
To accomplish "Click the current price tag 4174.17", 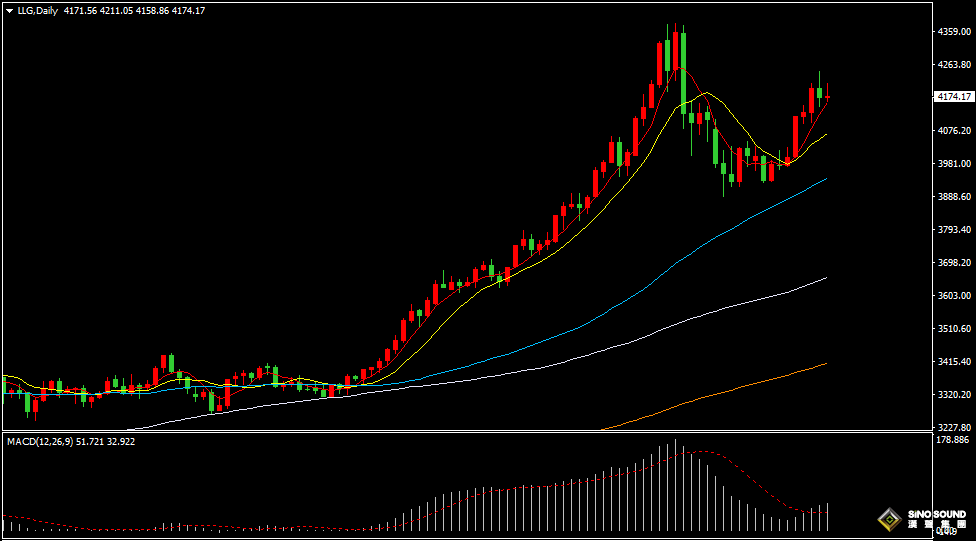I will 953,97.
